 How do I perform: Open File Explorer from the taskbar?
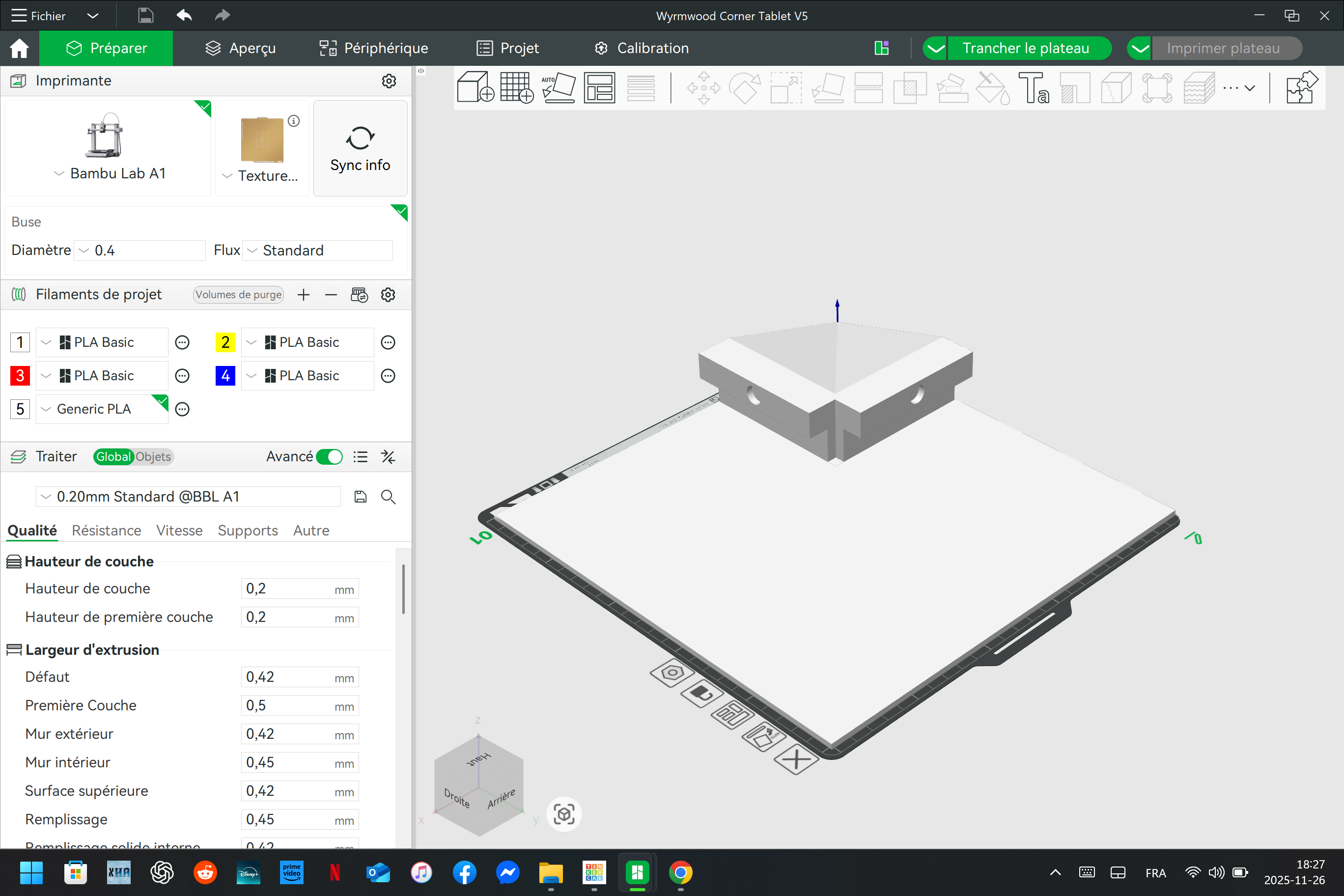pos(551,872)
